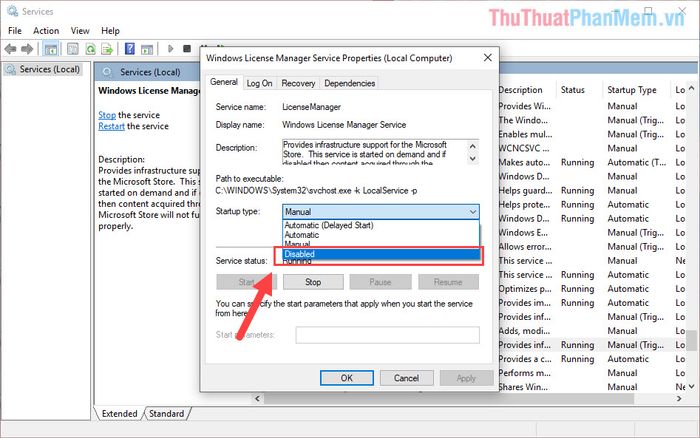This screenshot has width=700, height=438.
Task: Switch to the General tab
Action: [x=224, y=82]
